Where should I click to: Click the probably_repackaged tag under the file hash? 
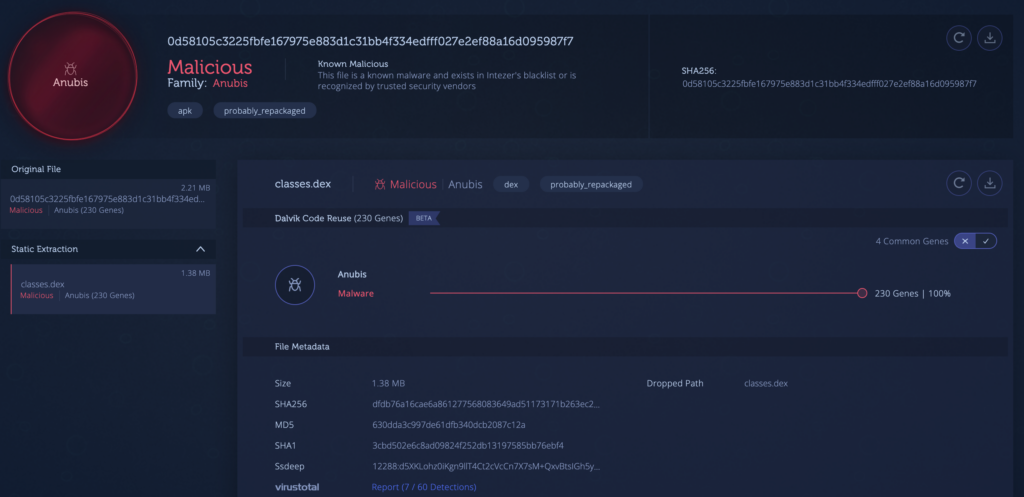[x=264, y=110]
